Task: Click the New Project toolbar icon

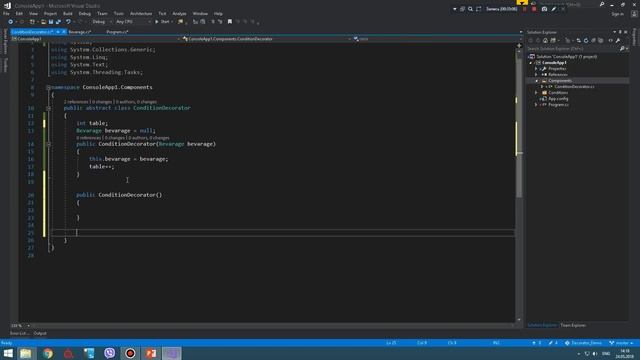Action: [32, 22]
